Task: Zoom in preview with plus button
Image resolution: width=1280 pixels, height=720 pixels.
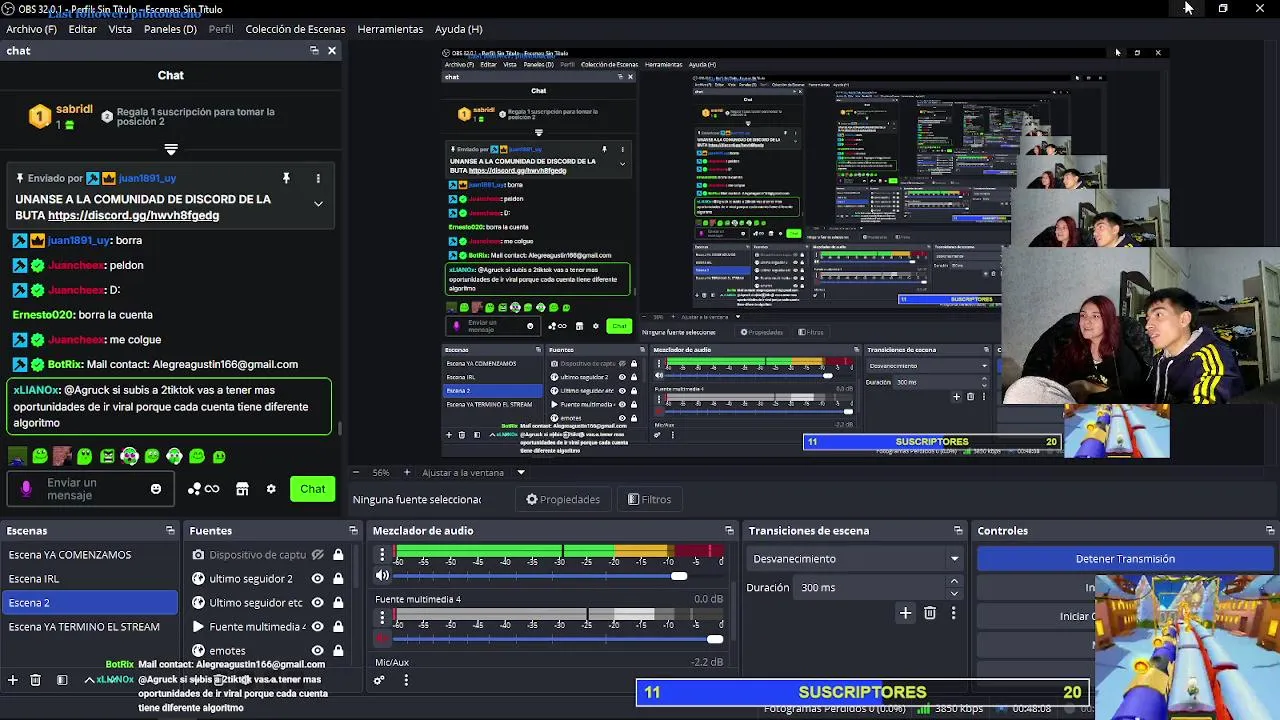Action: tap(406, 472)
